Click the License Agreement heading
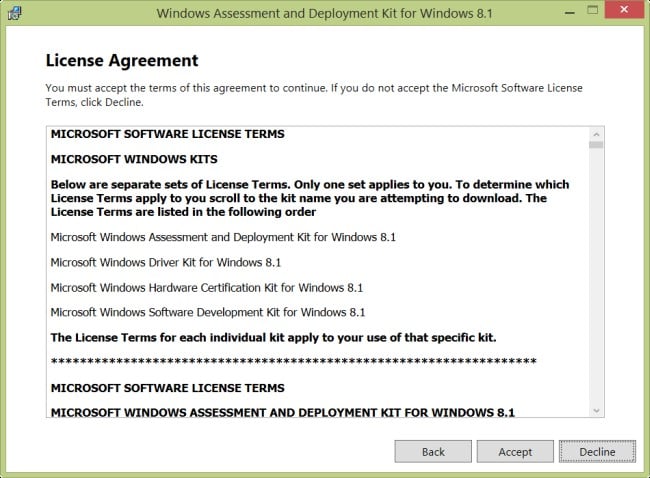Screen dimensions: 650x478 tap(122, 61)
